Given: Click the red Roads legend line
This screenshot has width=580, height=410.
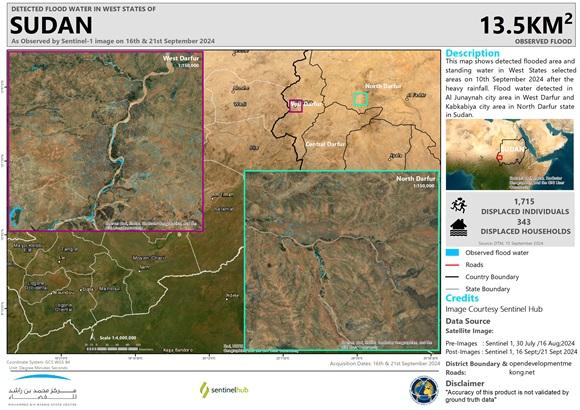Looking at the screenshot, I should [x=452, y=265].
